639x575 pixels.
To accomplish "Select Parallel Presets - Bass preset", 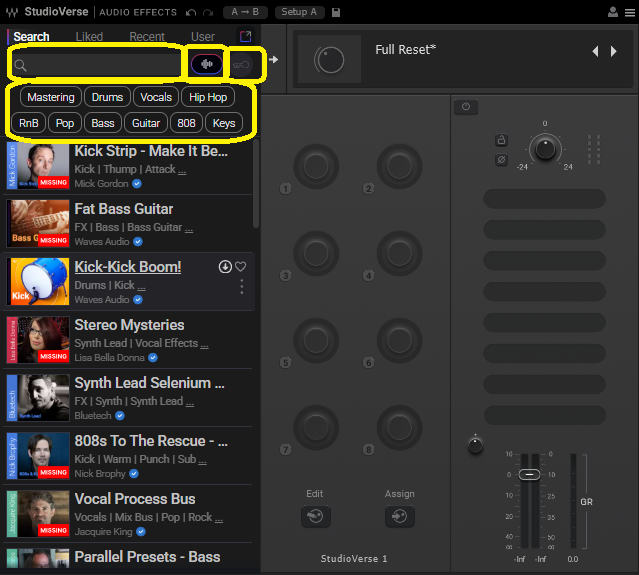I will point(147,557).
